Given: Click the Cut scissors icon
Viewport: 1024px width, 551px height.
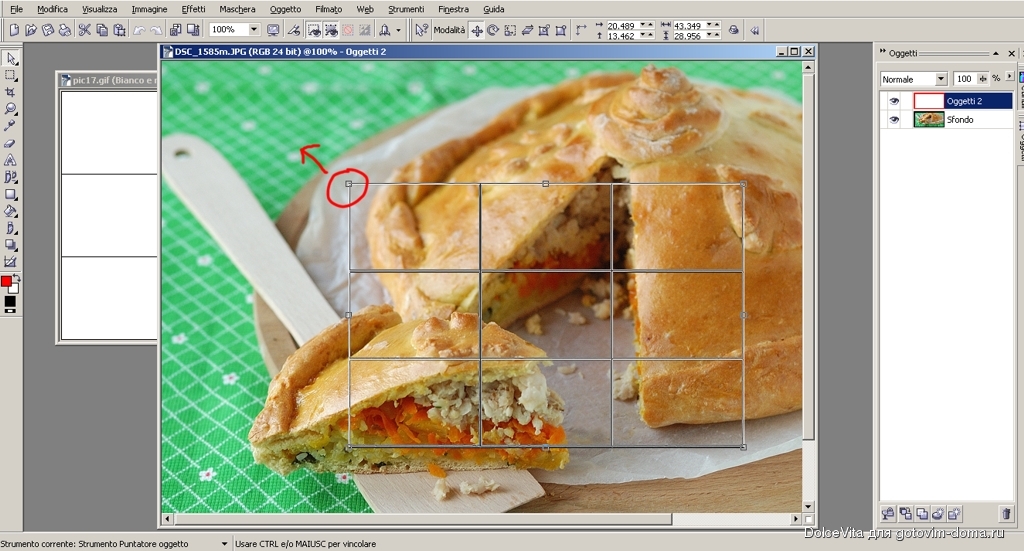Looking at the screenshot, I should 85,30.
